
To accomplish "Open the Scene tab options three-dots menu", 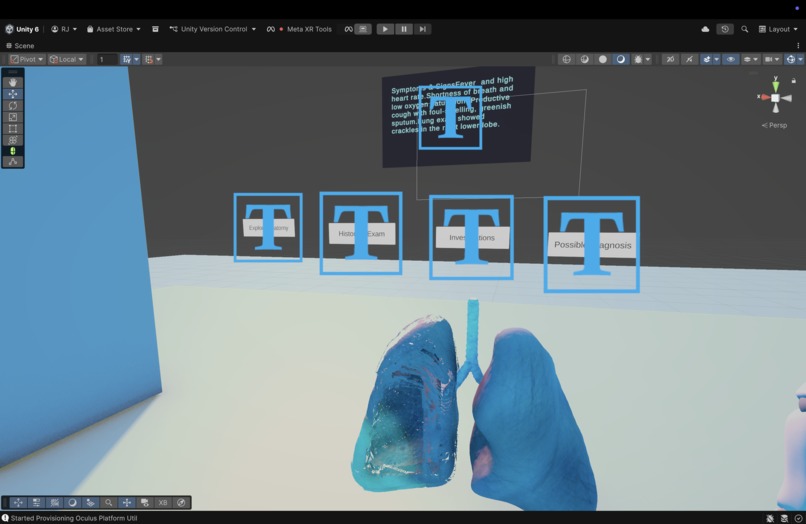I will tap(798, 46).
